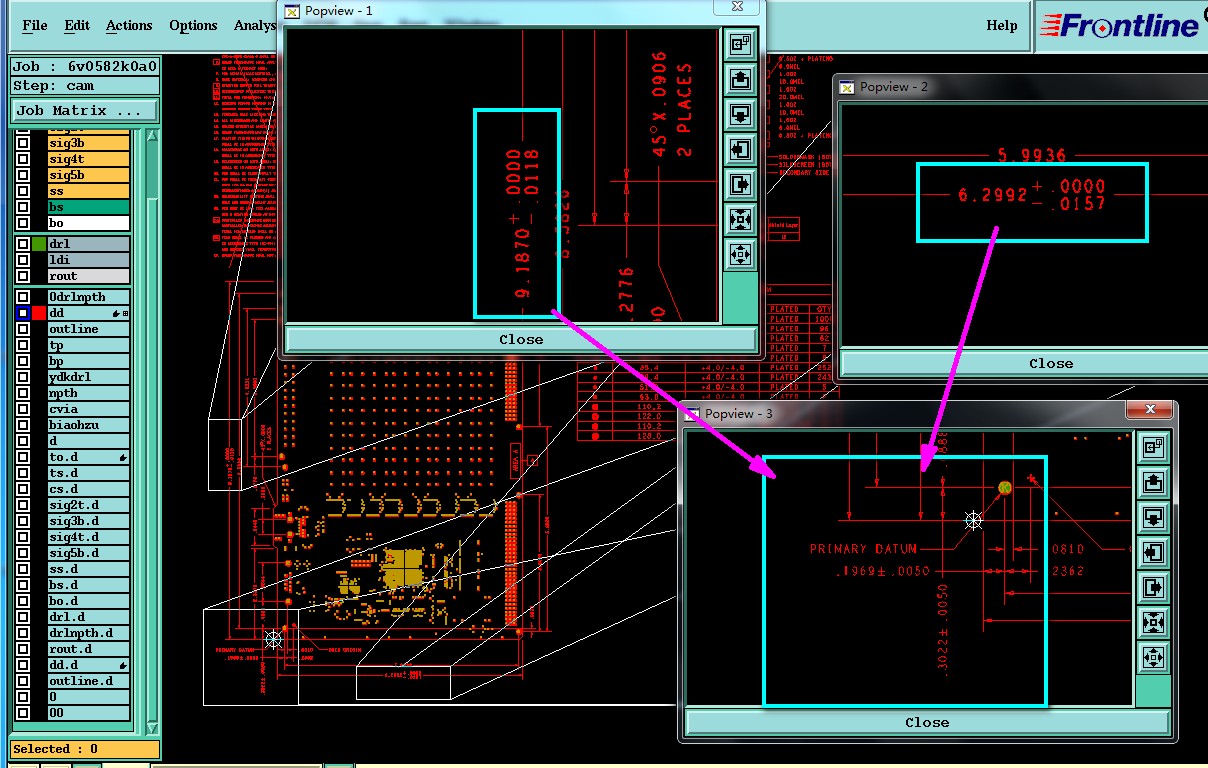Open the Options menu
The height and width of the screenshot is (768, 1208).
pos(193,25)
